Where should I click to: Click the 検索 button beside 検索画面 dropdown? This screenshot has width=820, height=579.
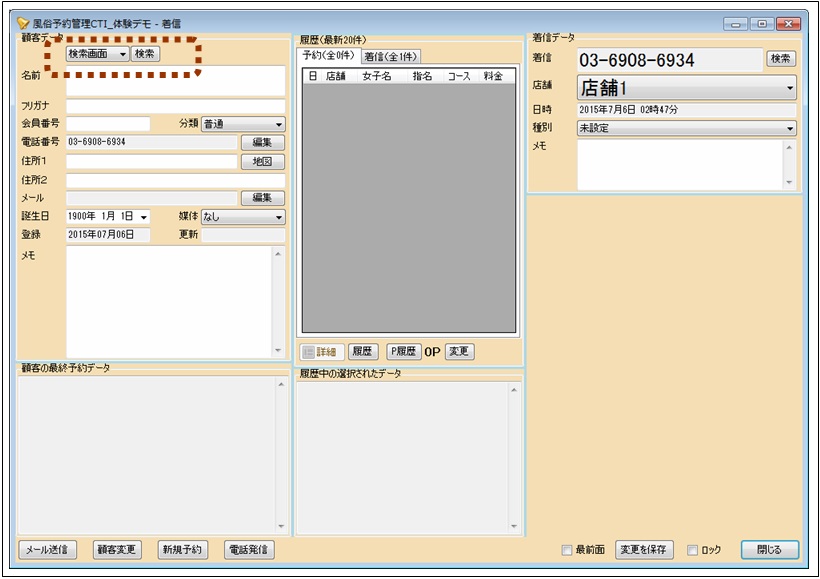pos(145,54)
